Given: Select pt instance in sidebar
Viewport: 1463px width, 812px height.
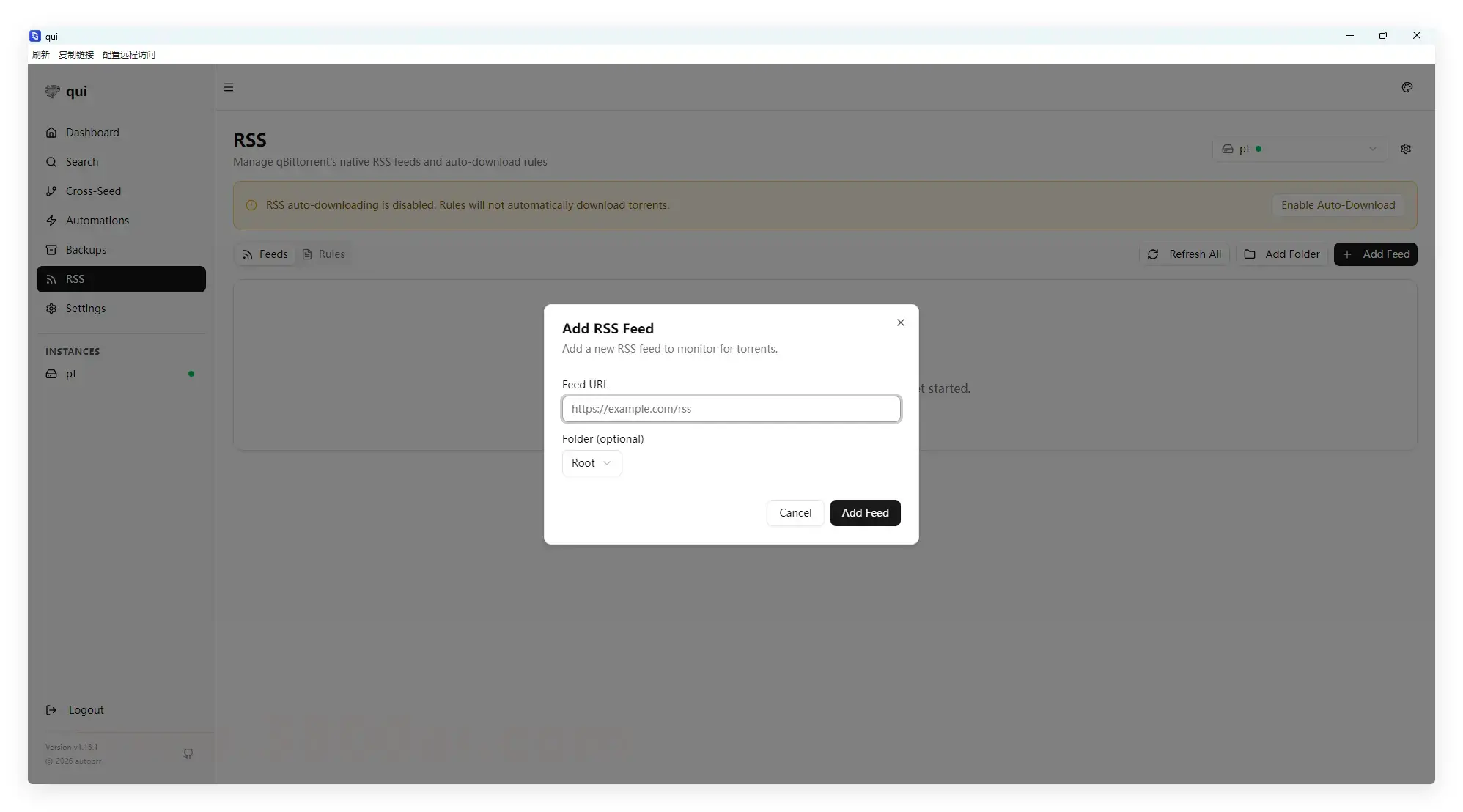Looking at the screenshot, I should (x=71, y=374).
